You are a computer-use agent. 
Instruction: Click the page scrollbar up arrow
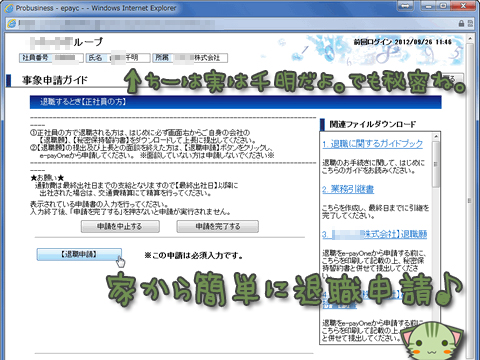(470, 38)
